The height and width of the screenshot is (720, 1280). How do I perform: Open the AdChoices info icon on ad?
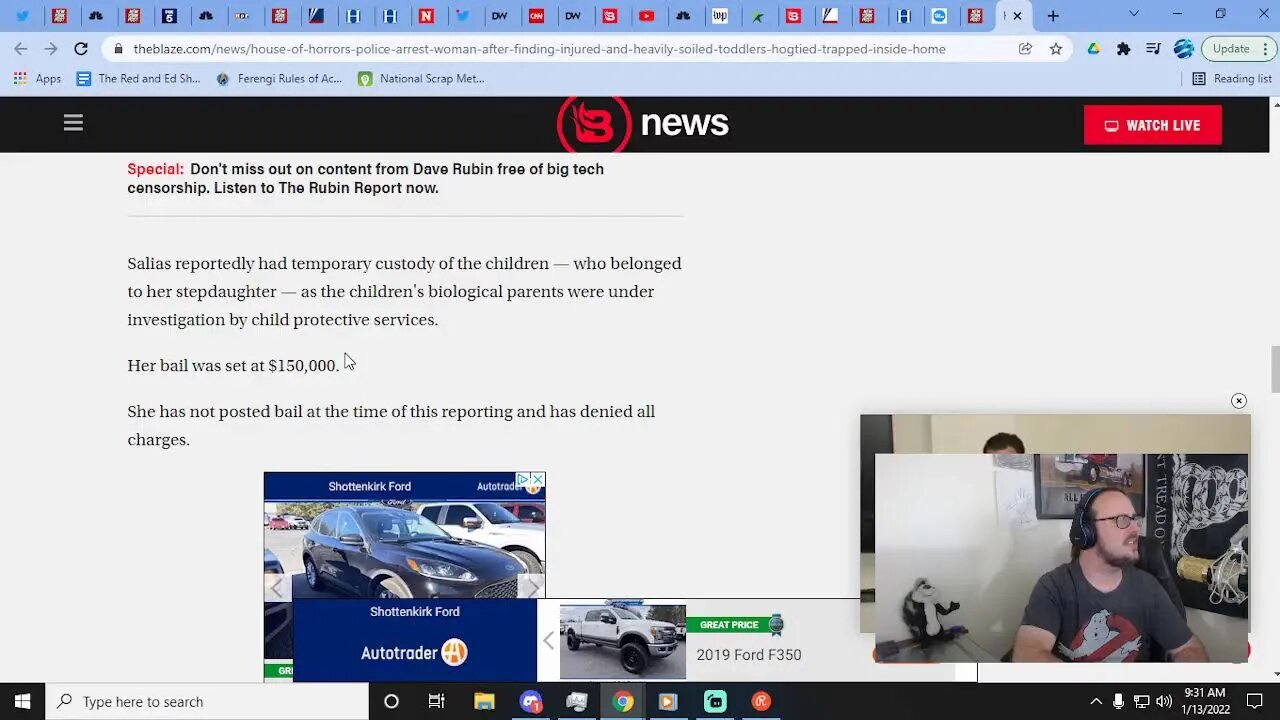[522, 480]
